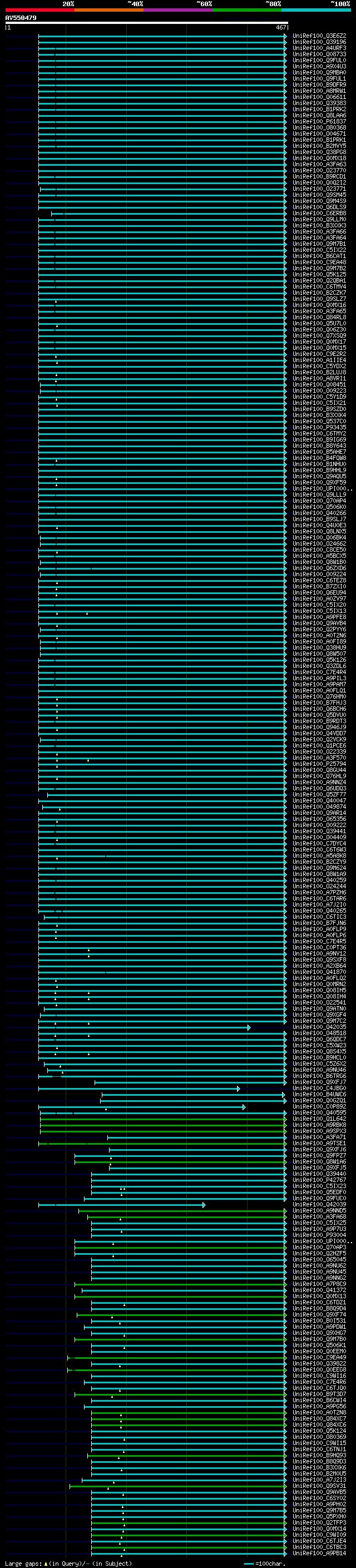Click UniRef100_Q9MBA0 label
This screenshot has height=1568, width=356.
coord(319,72)
